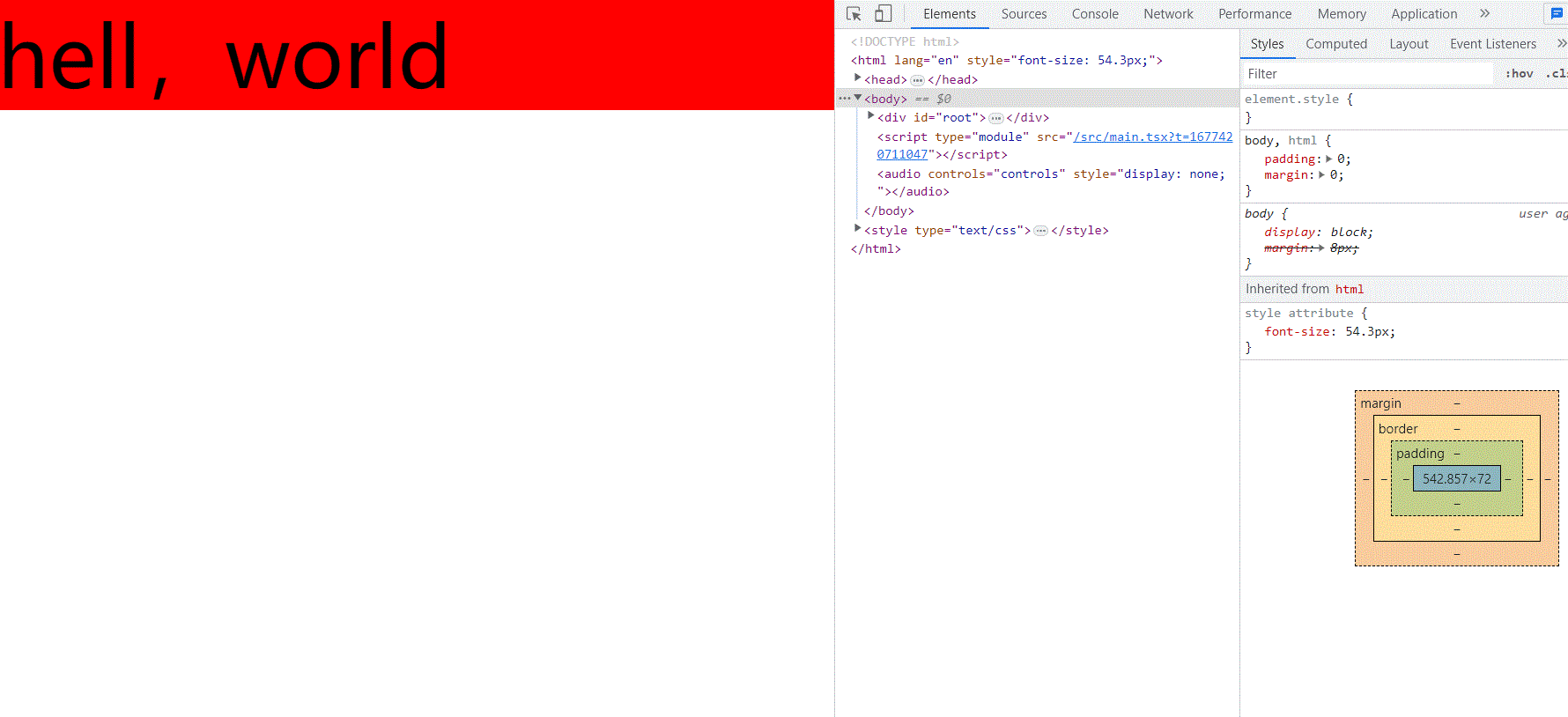
Task: Click the box model content size 542.857×72
Action: [x=1456, y=479]
